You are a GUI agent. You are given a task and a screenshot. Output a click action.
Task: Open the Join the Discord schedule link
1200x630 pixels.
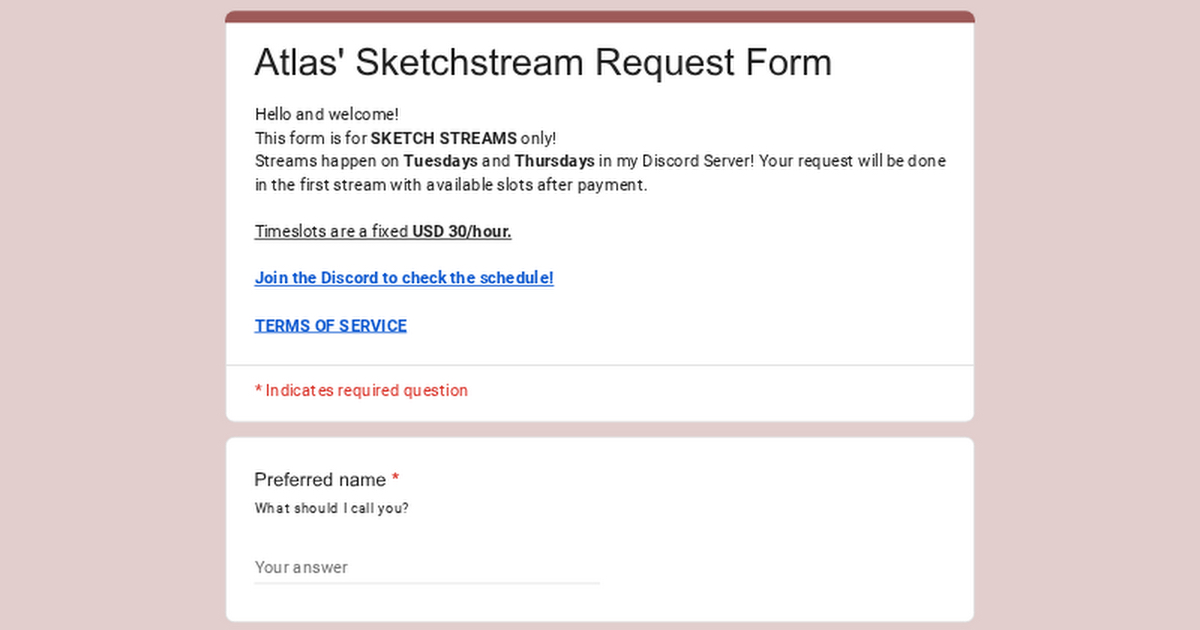tap(403, 278)
